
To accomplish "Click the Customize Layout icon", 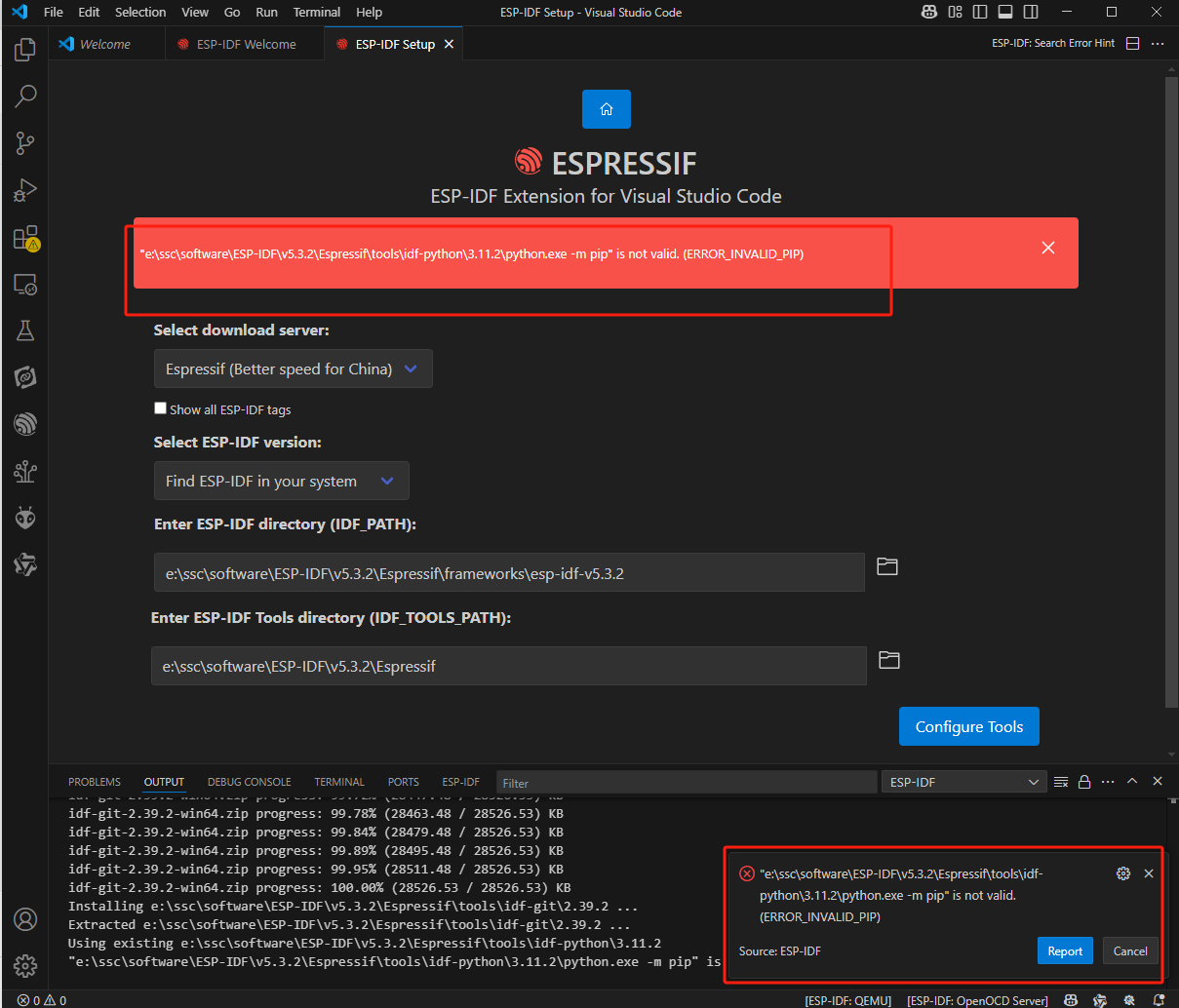I will point(955,12).
